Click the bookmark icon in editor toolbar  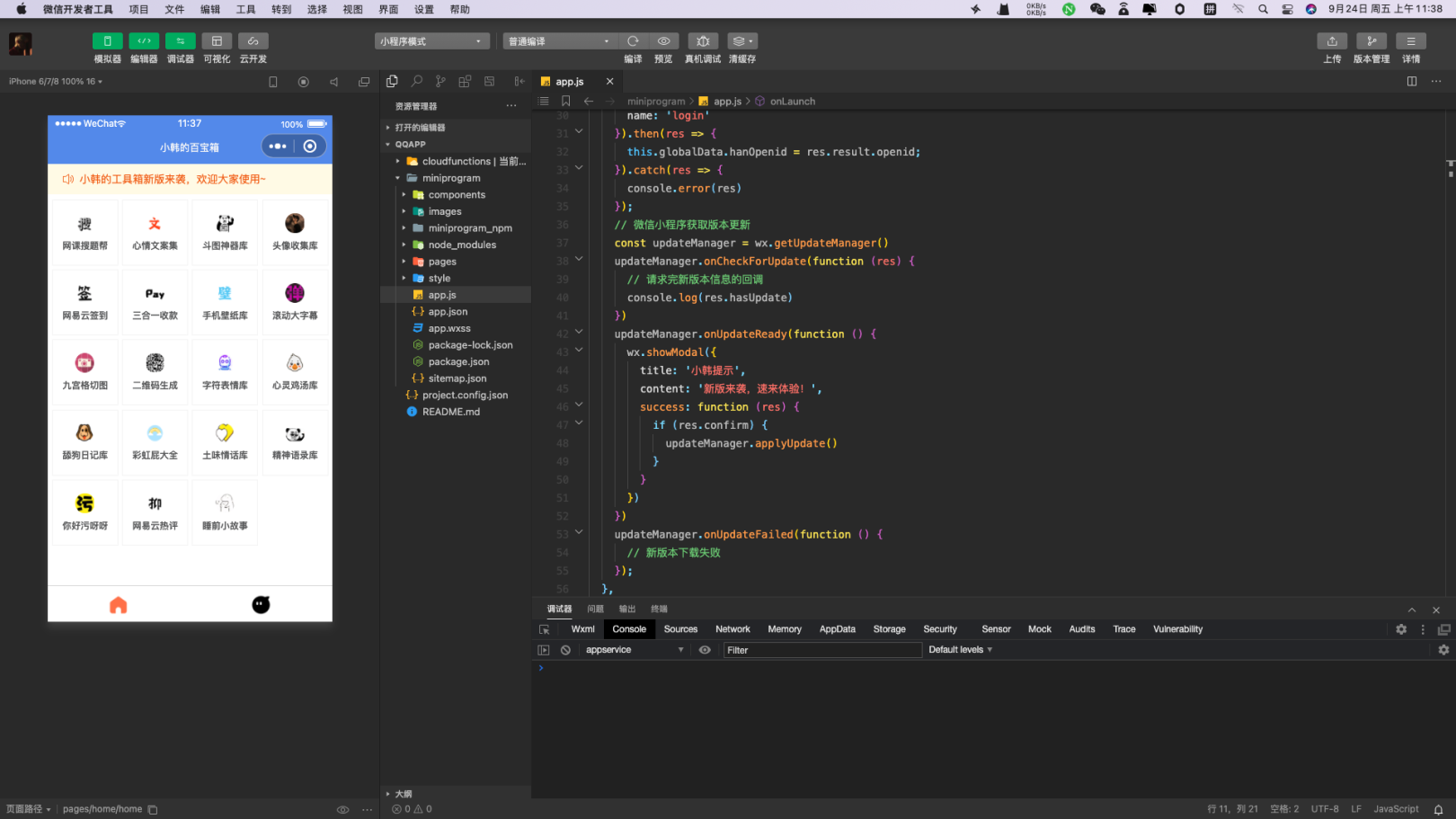point(565,102)
